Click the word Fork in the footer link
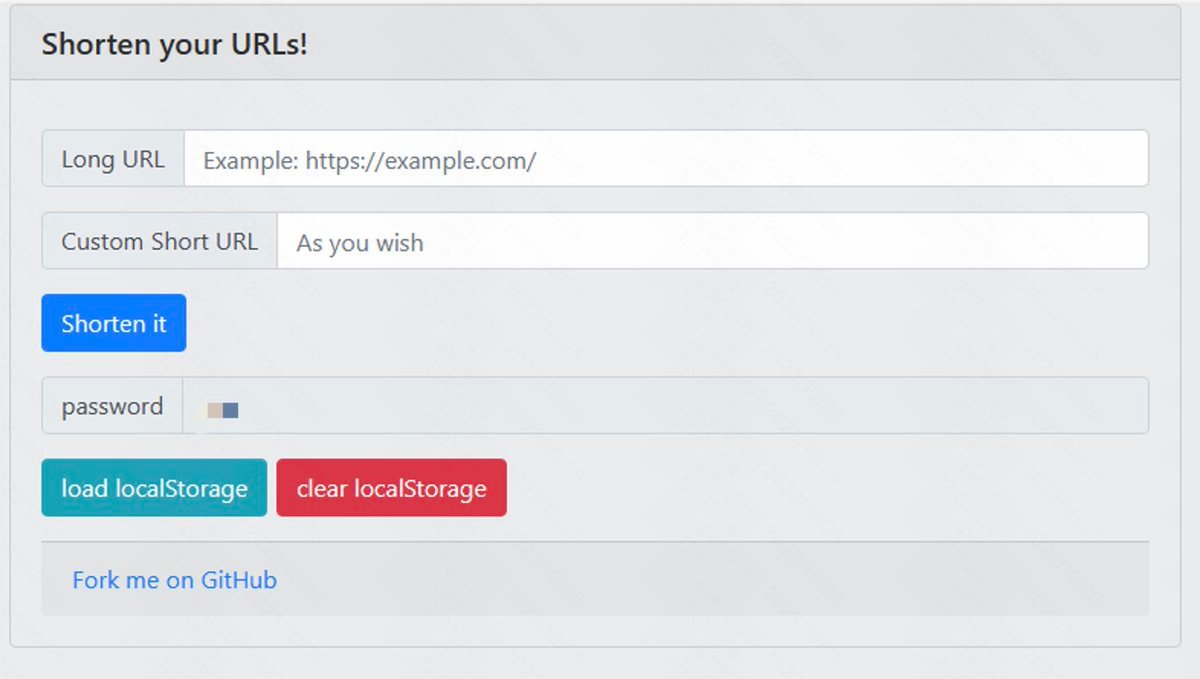The image size is (1200, 679). point(96,580)
